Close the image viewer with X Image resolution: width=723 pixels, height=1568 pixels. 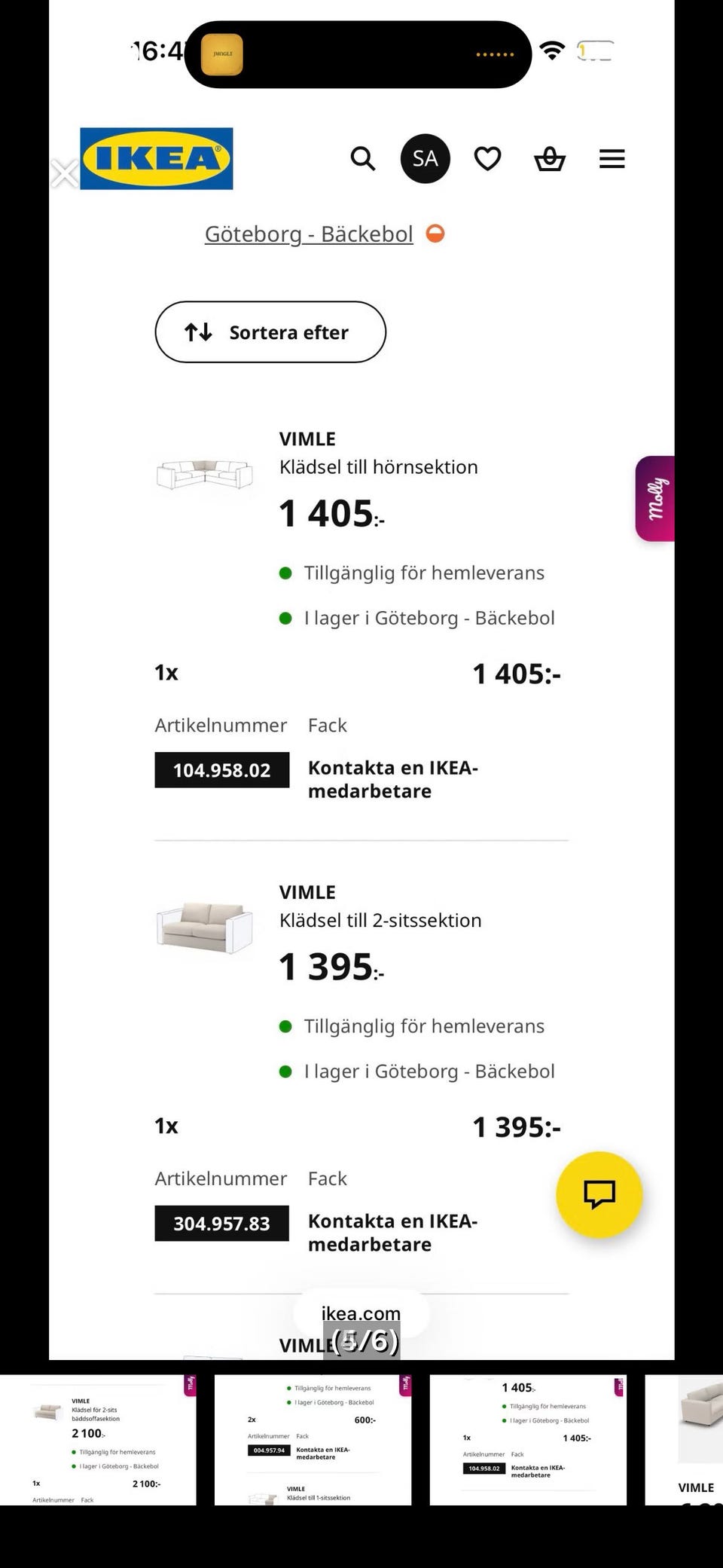pyautogui.click(x=64, y=174)
